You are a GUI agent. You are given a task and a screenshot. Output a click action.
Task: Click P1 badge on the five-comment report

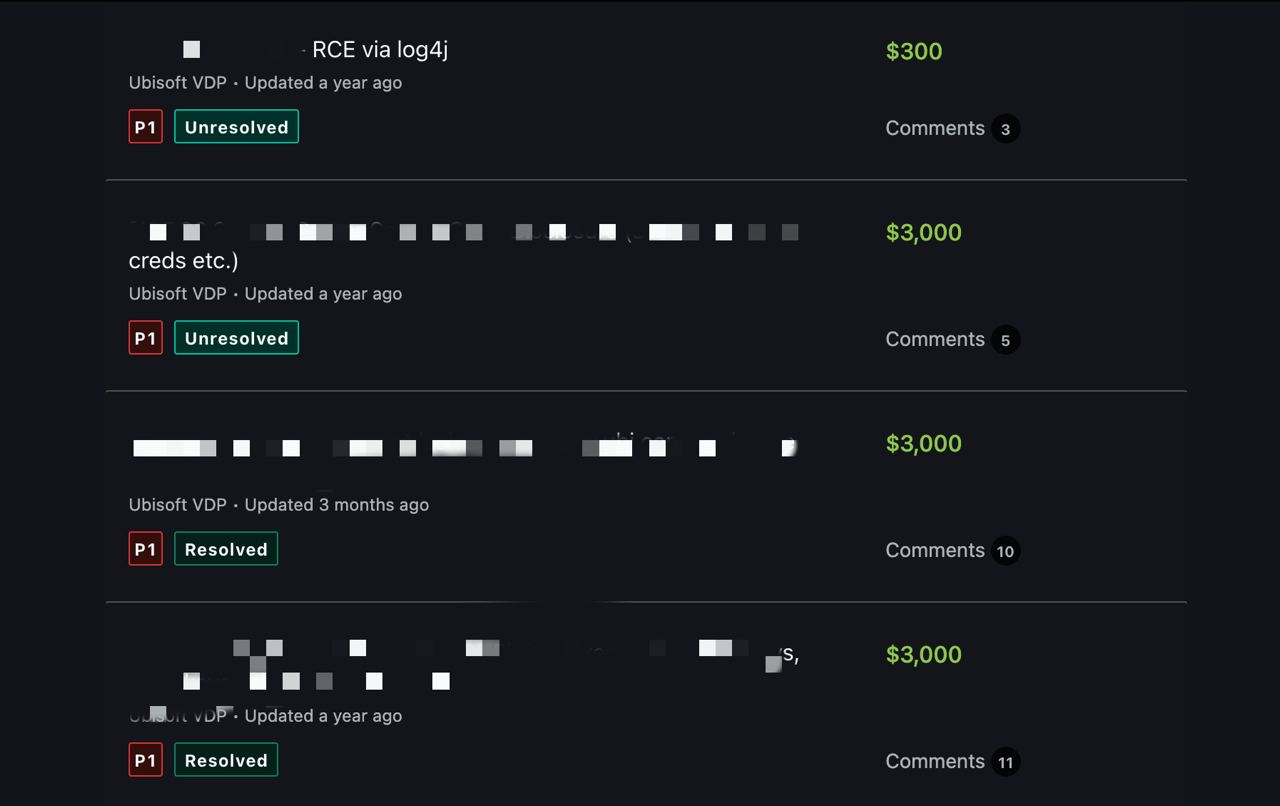pyautogui.click(x=146, y=338)
